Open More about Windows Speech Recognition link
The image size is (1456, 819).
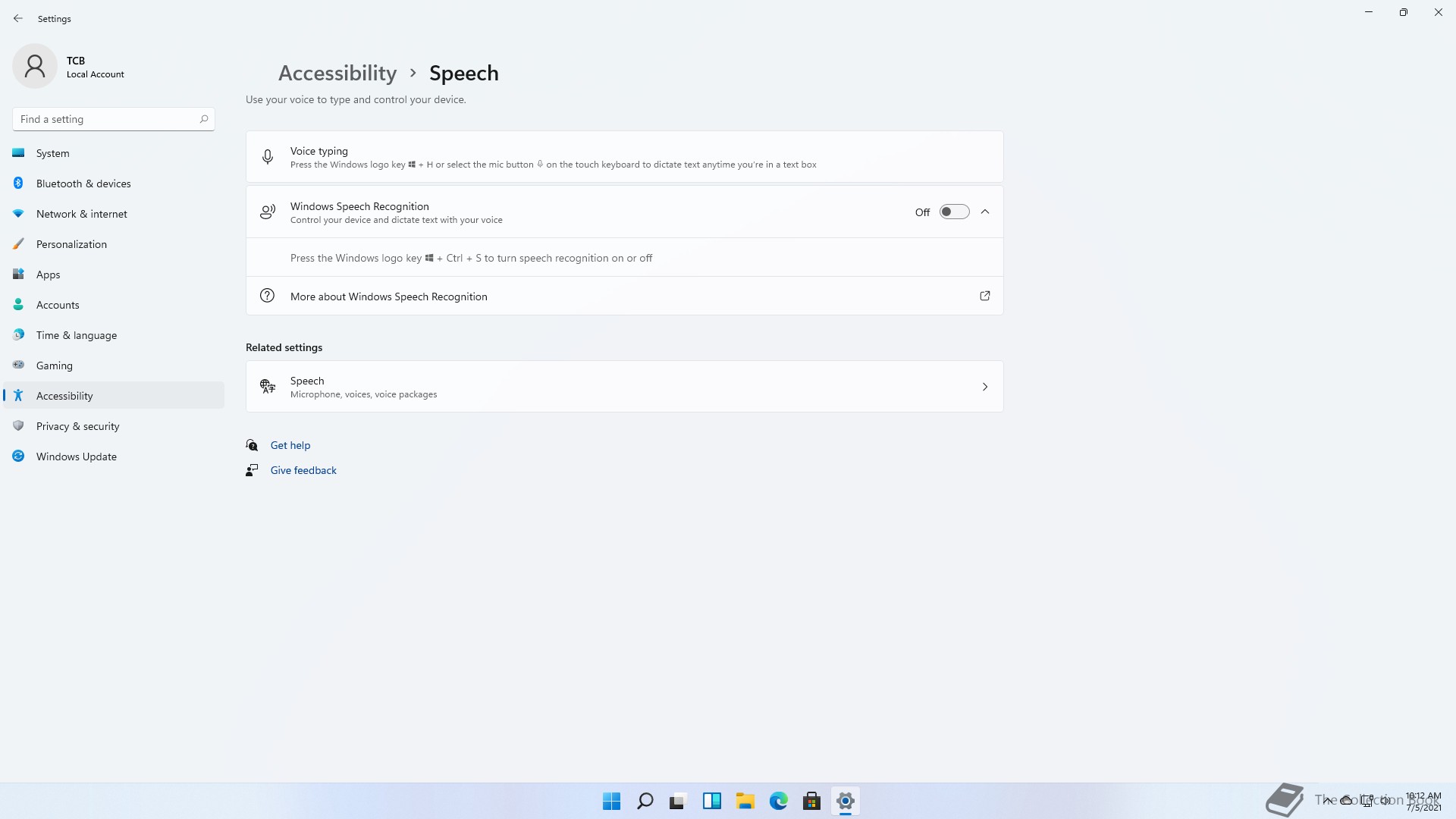click(x=624, y=296)
